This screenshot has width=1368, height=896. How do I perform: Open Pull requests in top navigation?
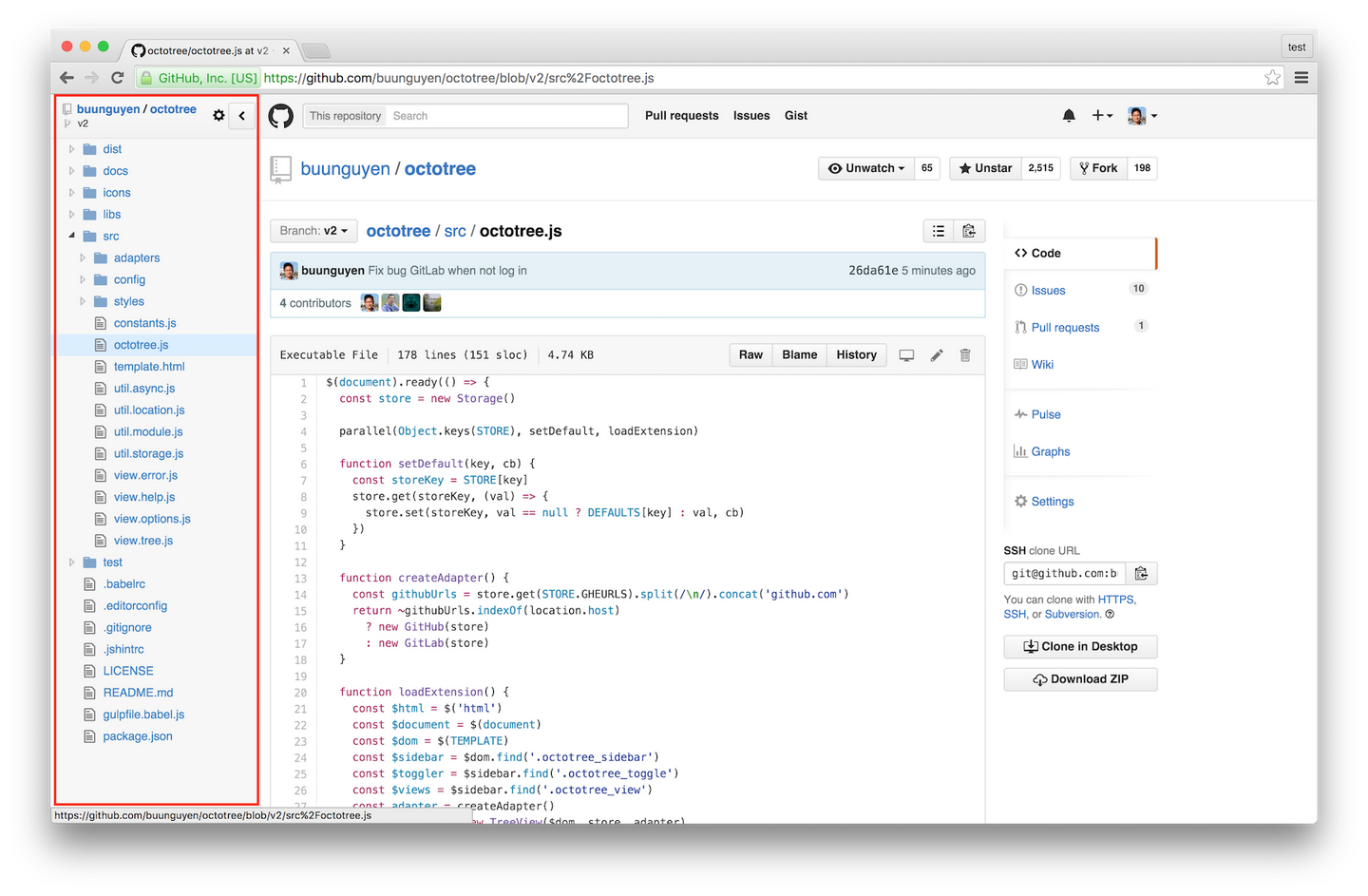click(x=682, y=116)
